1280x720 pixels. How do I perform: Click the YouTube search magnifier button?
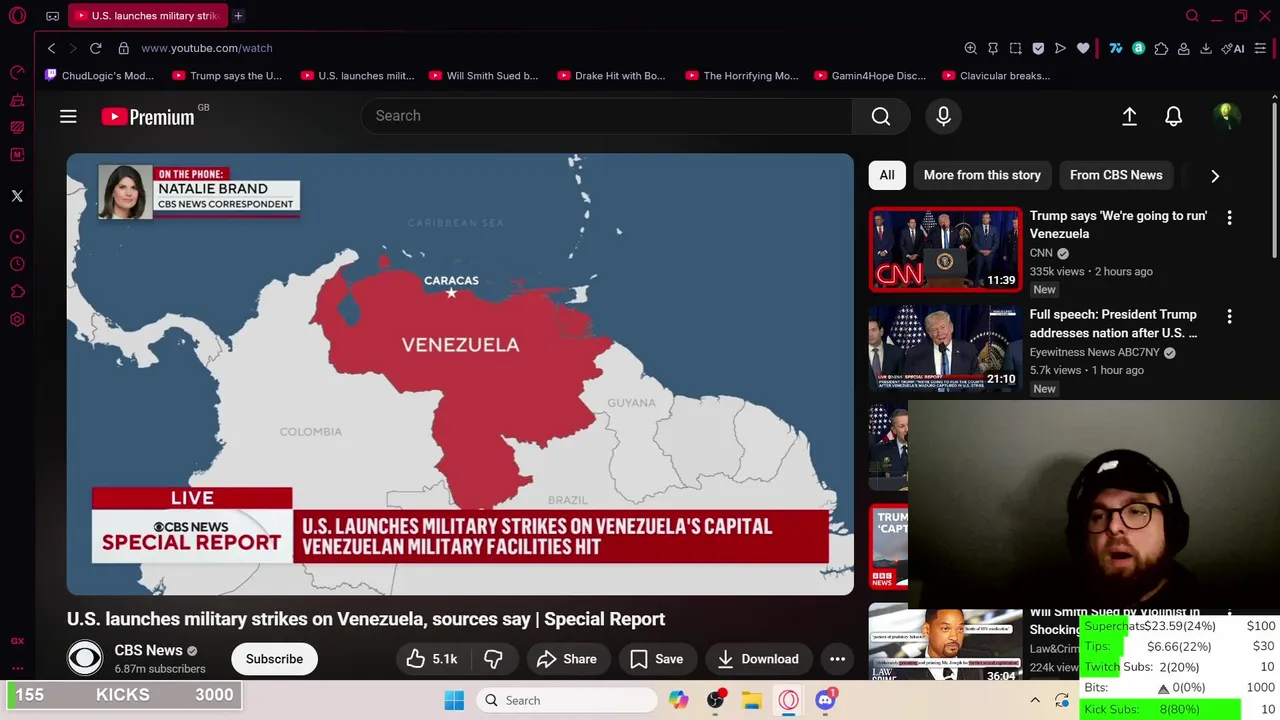pyautogui.click(x=881, y=116)
